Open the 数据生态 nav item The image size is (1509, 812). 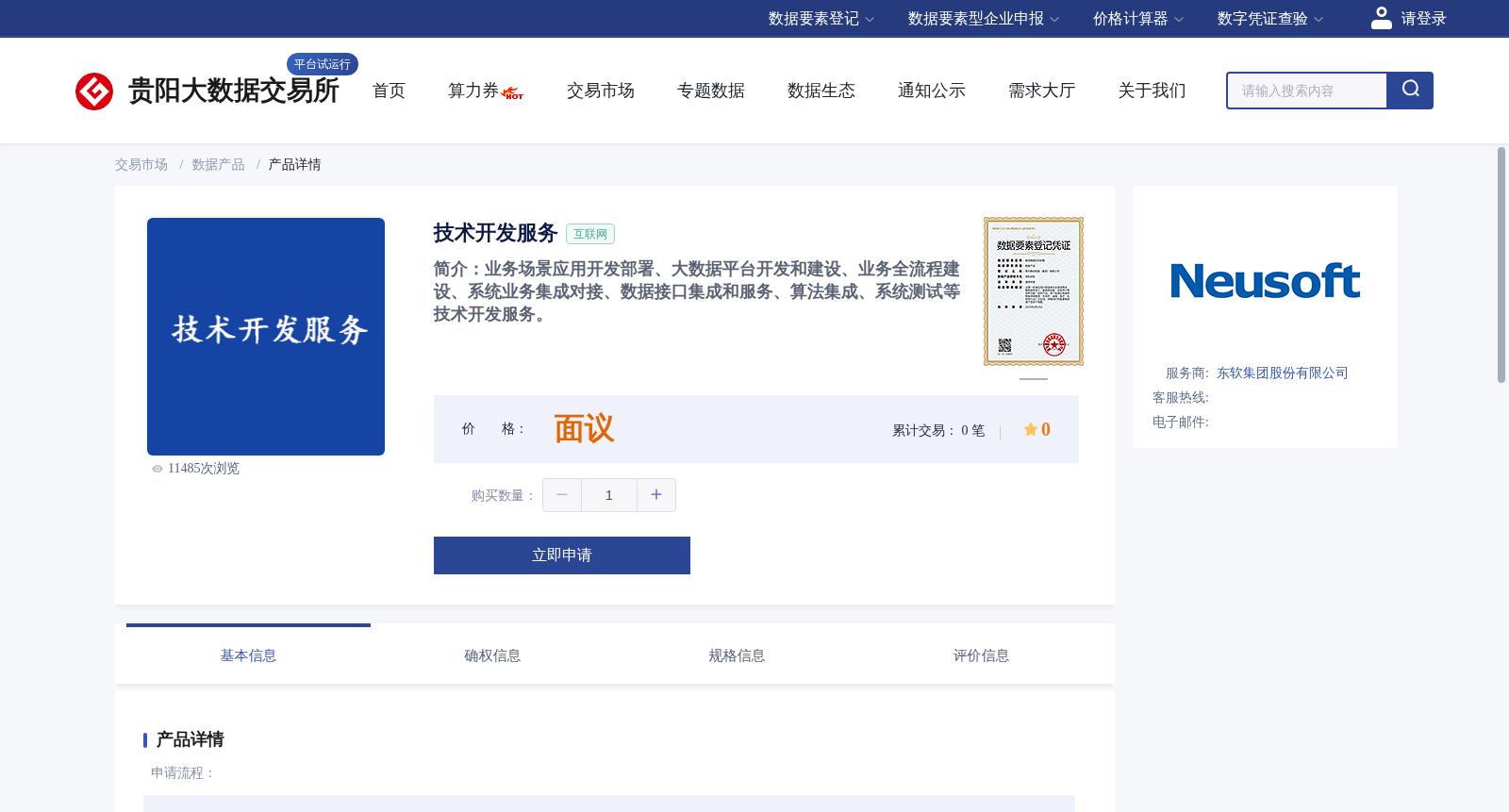click(821, 91)
